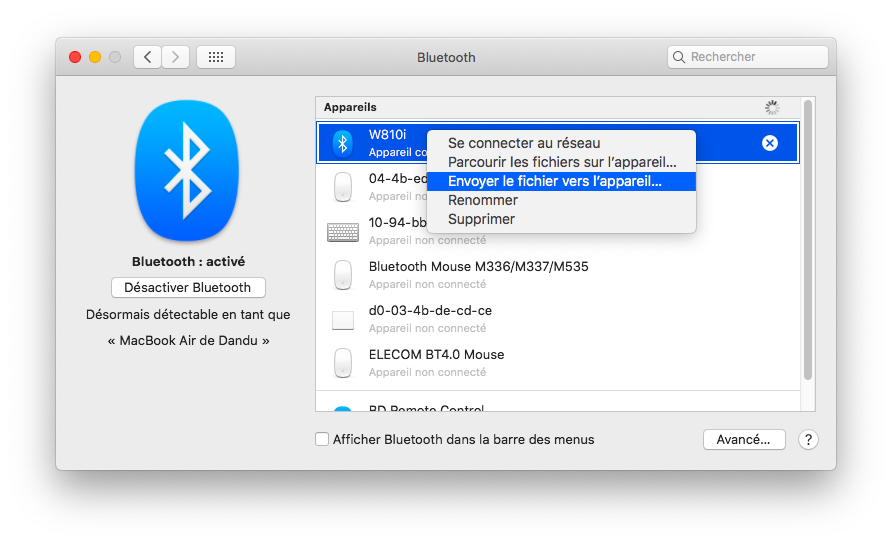892x544 pixels.
Task: Close the window with the red button
Action: [x=75, y=57]
